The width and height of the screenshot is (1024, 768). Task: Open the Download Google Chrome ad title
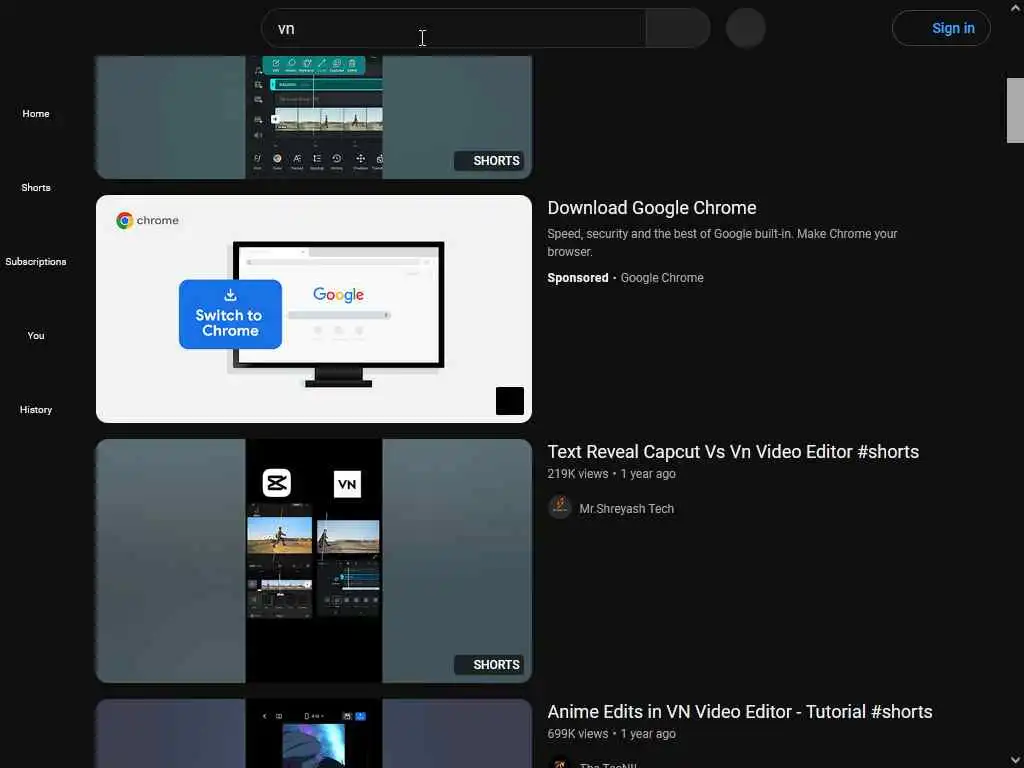[652, 208]
